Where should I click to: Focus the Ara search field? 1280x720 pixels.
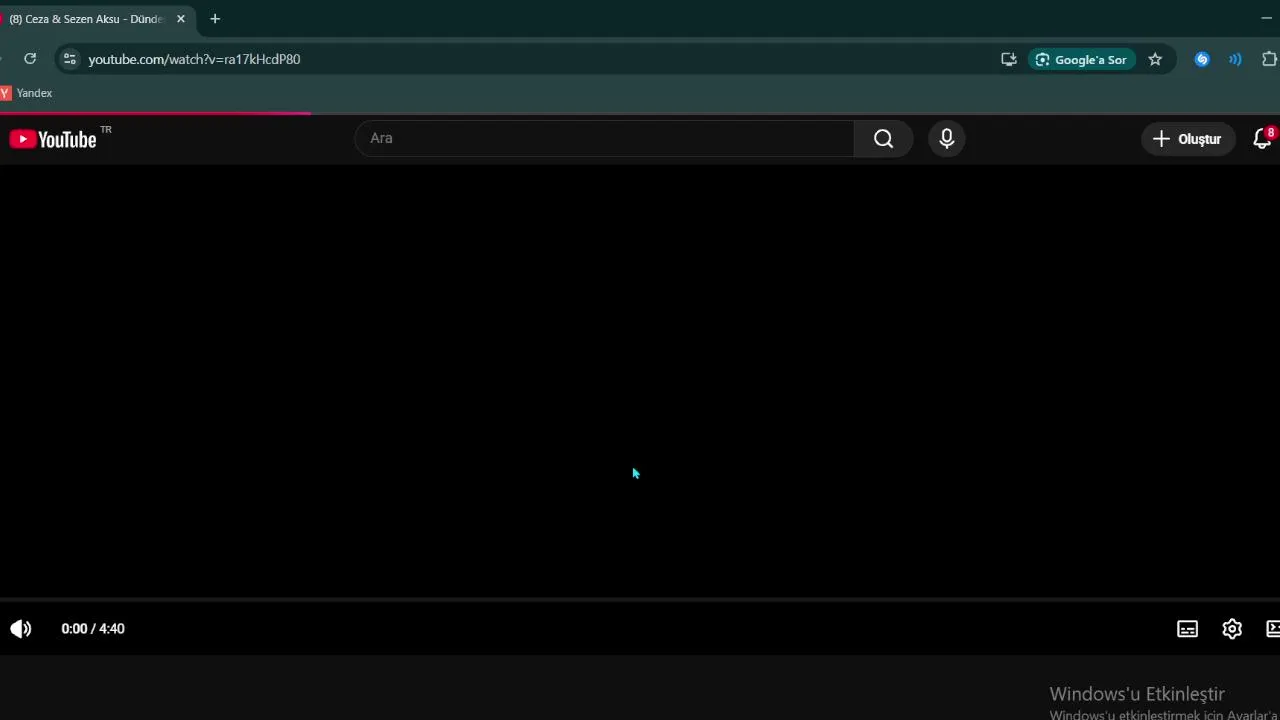coord(604,139)
